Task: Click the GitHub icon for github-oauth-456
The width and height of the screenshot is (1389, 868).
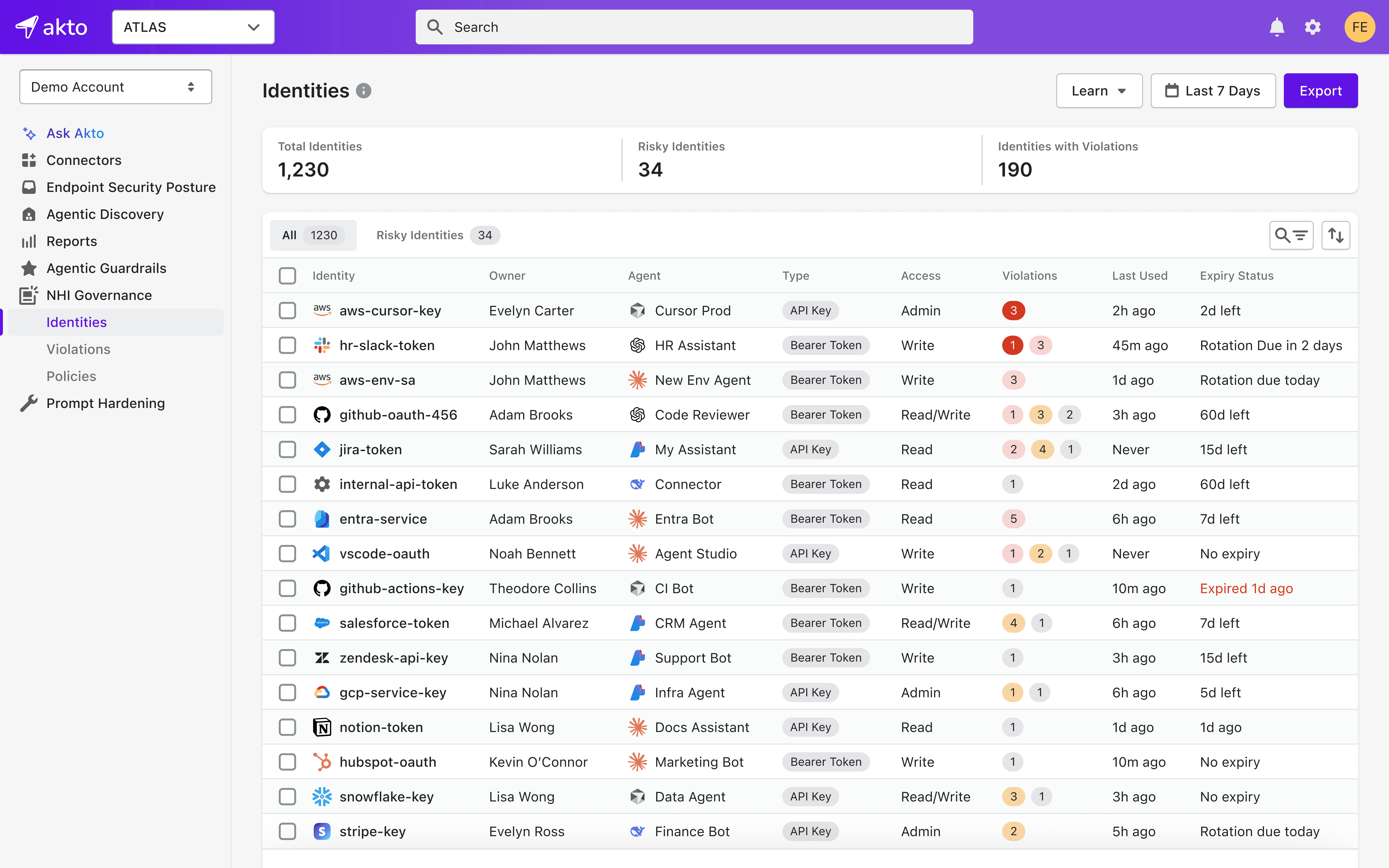Action: 322,414
